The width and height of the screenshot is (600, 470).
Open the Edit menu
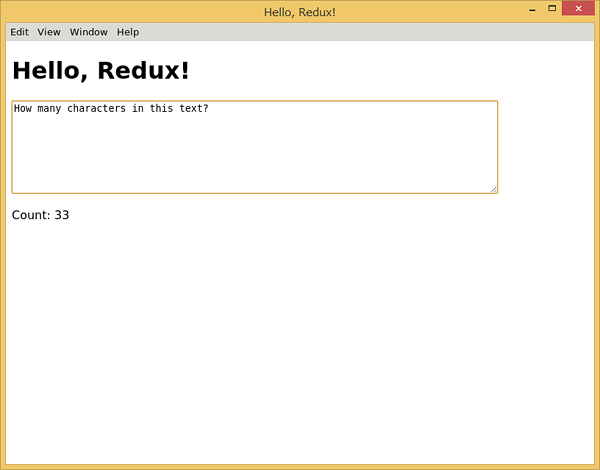(19, 32)
